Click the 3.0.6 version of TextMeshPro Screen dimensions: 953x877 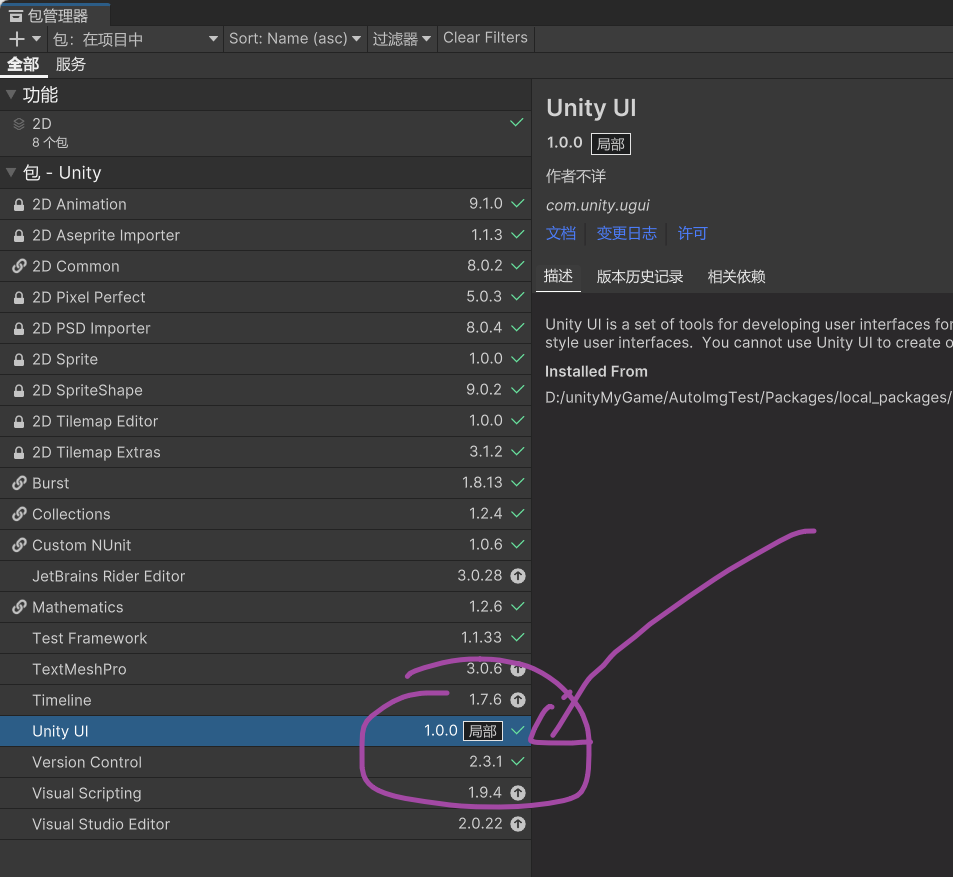click(x=484, y=669)
